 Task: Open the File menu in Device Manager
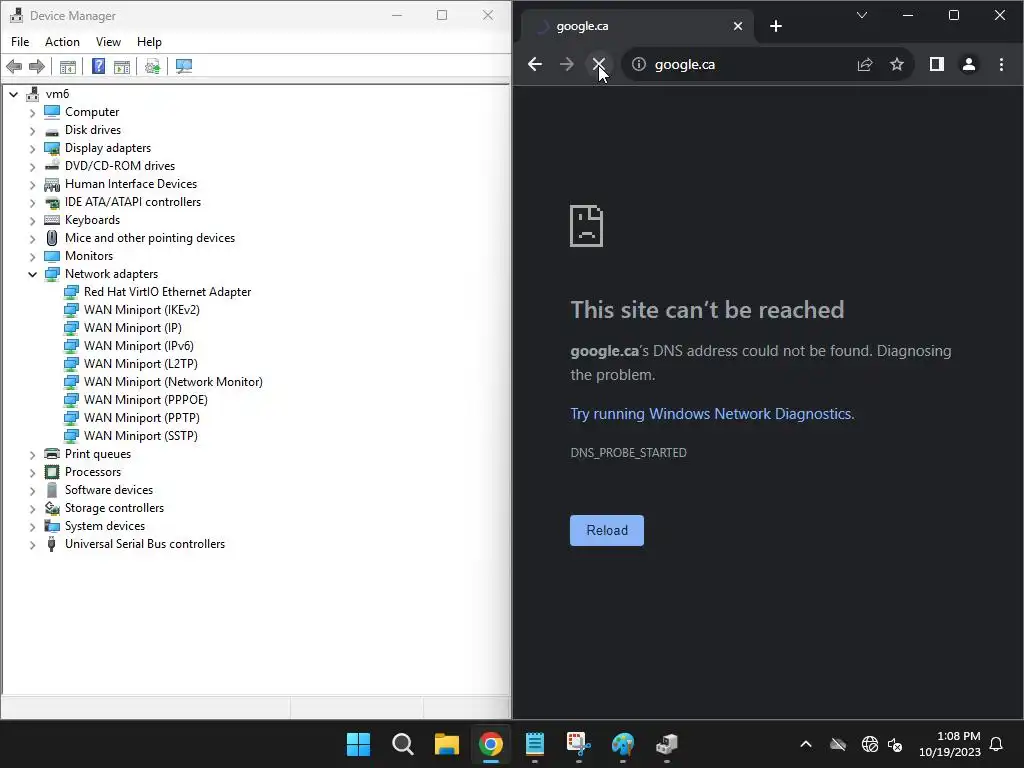click(x=20, y=42)
